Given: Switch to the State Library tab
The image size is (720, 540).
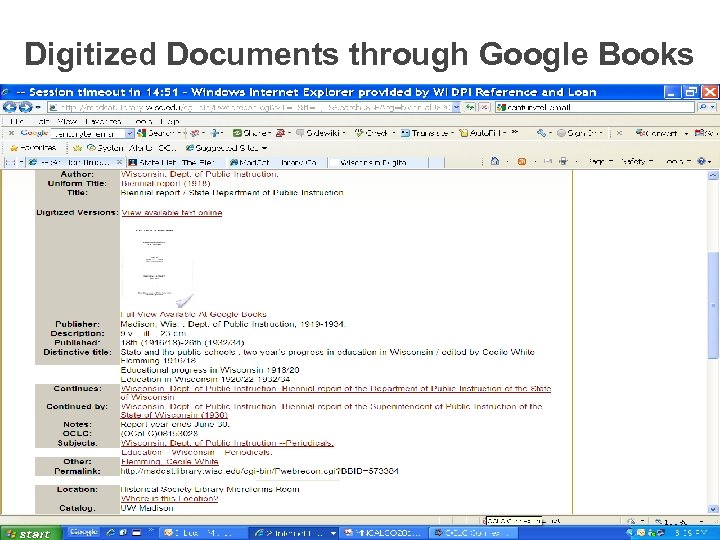Looking at the screenshot, I should pos(176,162).
